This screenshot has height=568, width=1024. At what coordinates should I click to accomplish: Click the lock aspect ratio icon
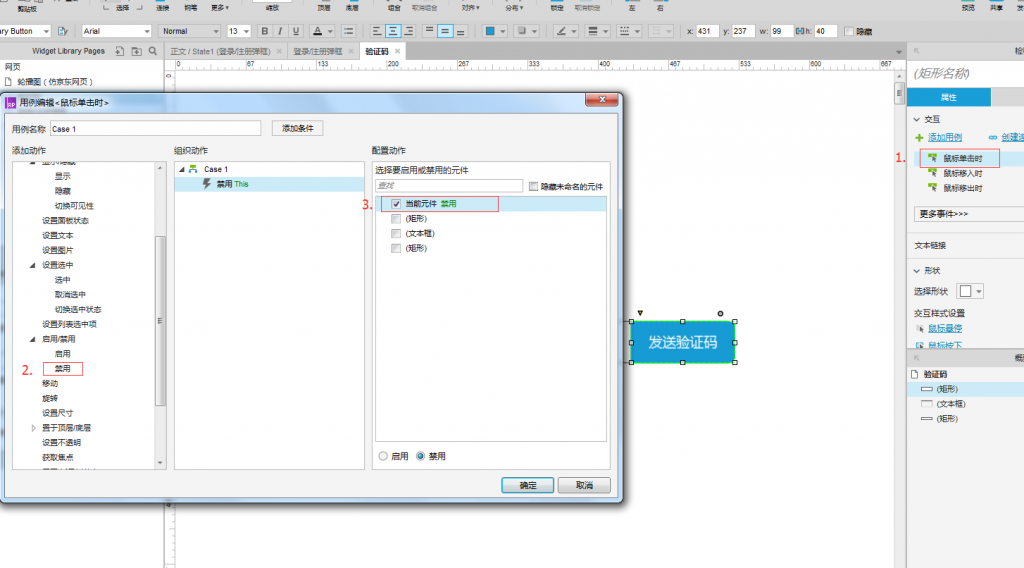(799, 31)
